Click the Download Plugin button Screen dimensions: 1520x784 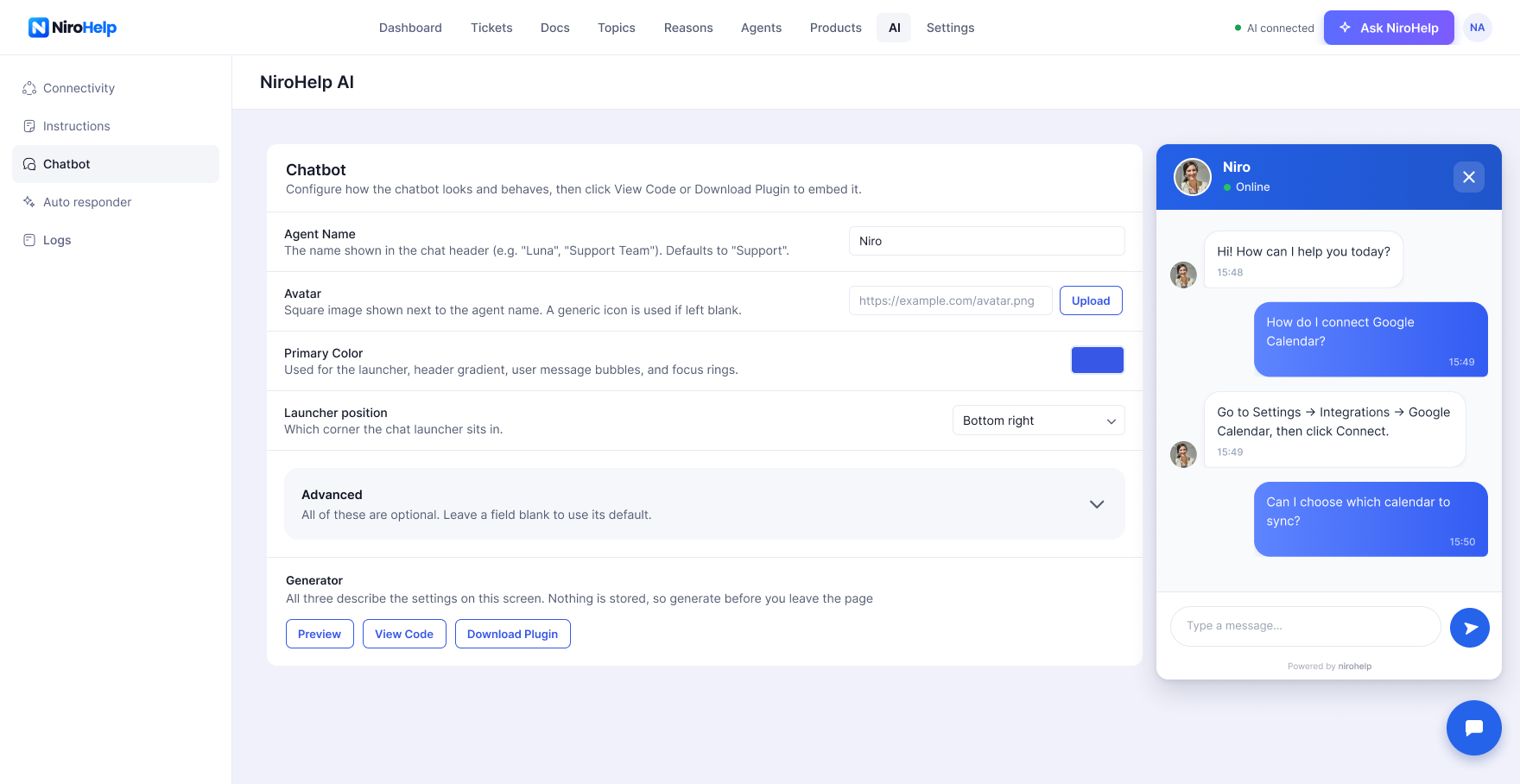tap(513, 634)
